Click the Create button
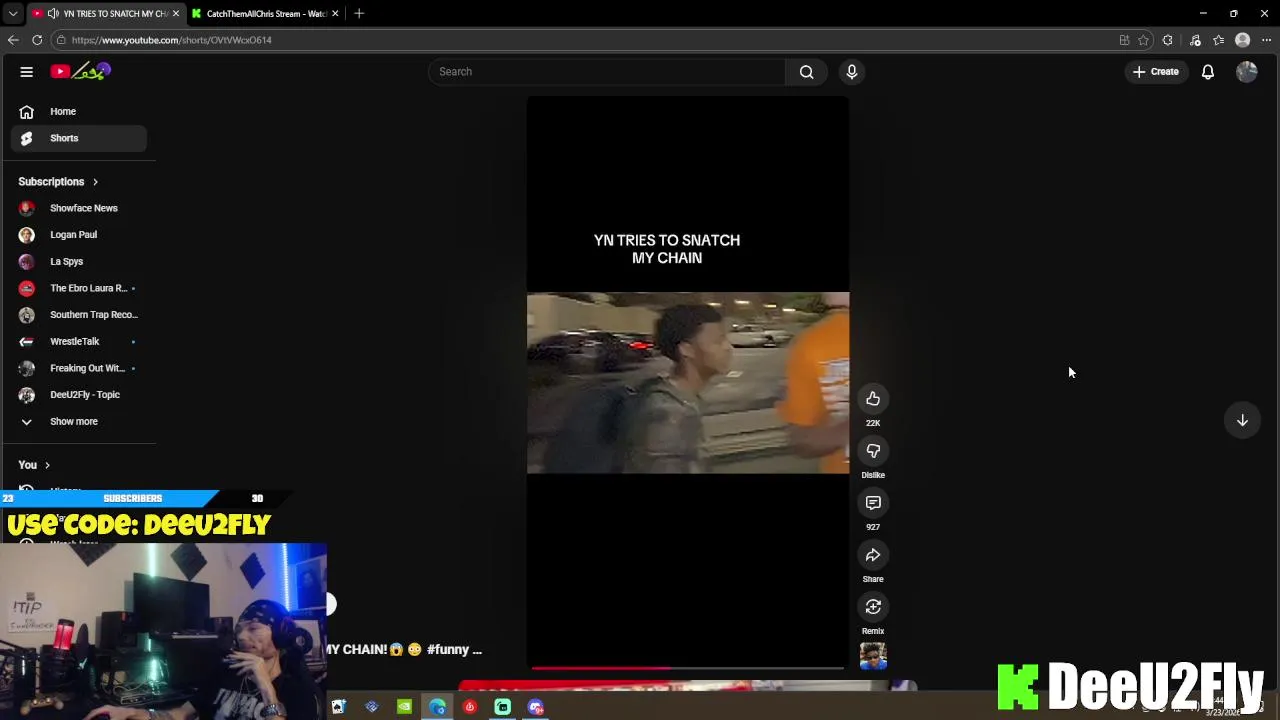 [x=1155, y=71]
